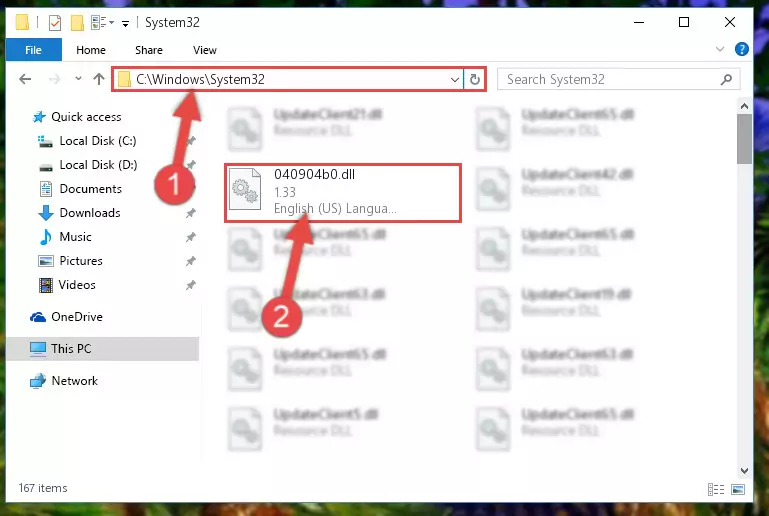Click the Properties checkmark icon in title bar
The image size is (769, 516).
click(55, 23)
